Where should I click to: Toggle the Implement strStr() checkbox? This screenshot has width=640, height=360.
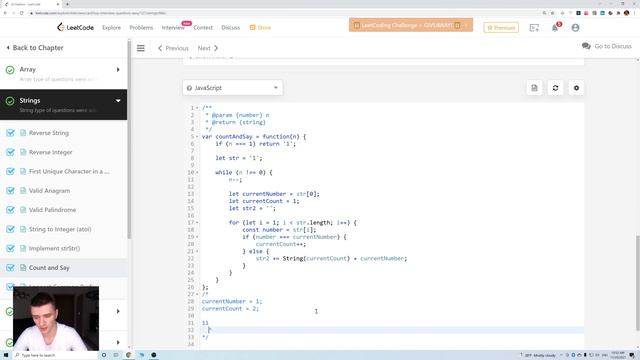10,248
